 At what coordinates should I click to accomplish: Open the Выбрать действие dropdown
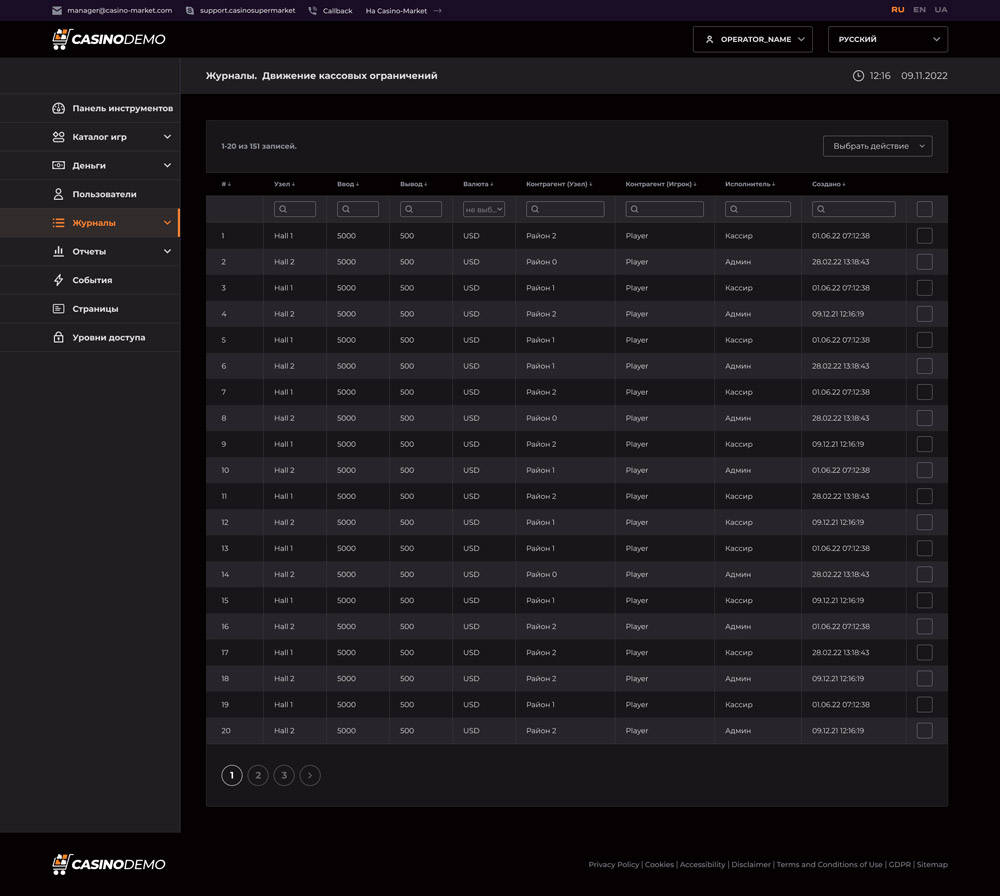click(877, 146)
